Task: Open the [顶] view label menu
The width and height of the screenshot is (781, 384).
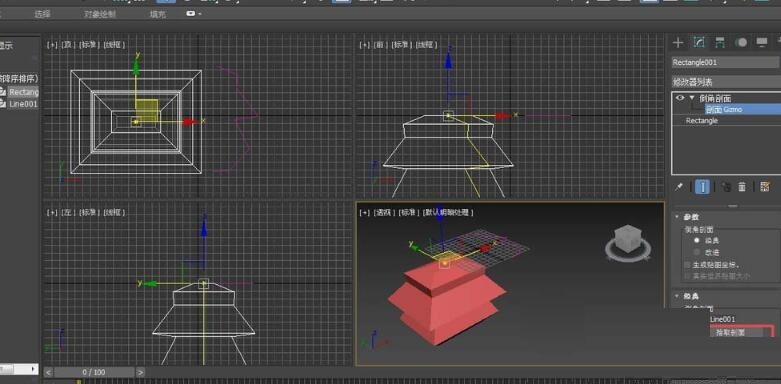Action: 68,45
